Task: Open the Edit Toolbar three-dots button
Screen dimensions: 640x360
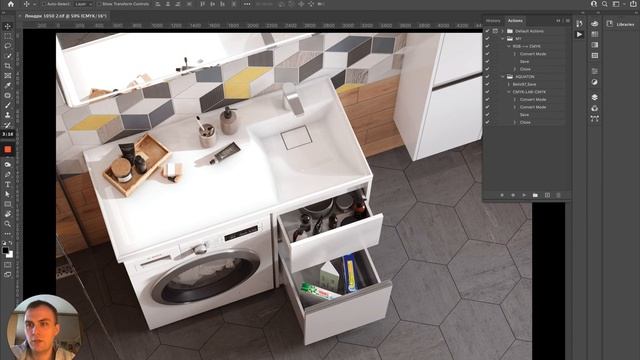Action: click(x=7, y=233)
